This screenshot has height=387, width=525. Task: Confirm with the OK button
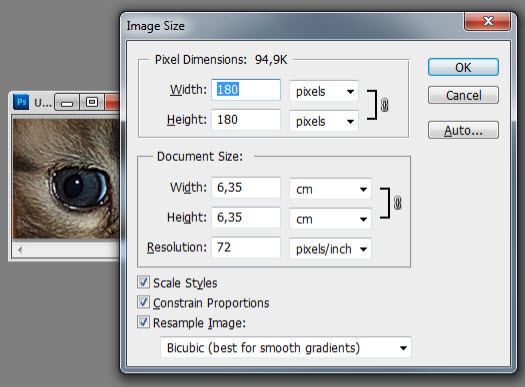463,67
